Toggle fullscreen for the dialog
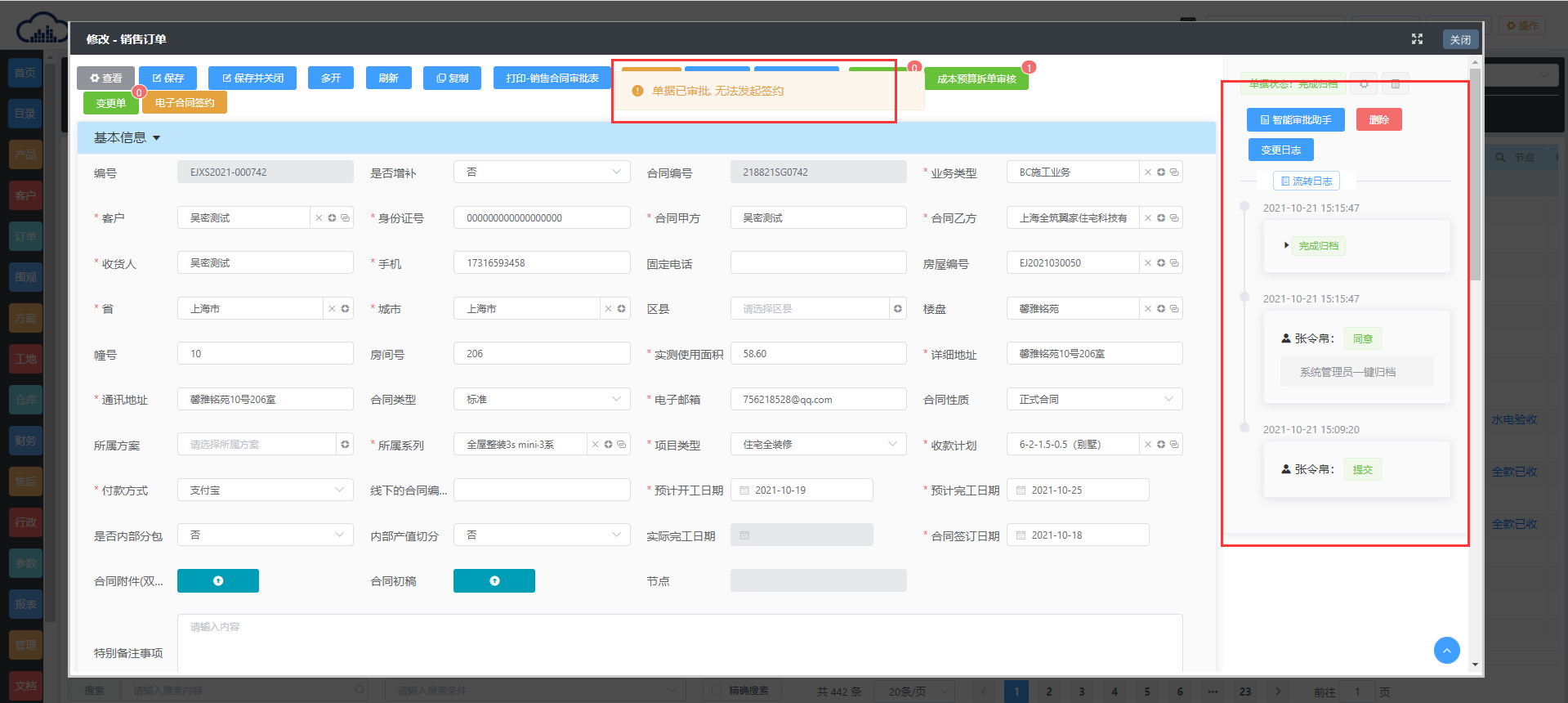The width and height of the screenshot is (1568, 703). tap(1418, 39)
